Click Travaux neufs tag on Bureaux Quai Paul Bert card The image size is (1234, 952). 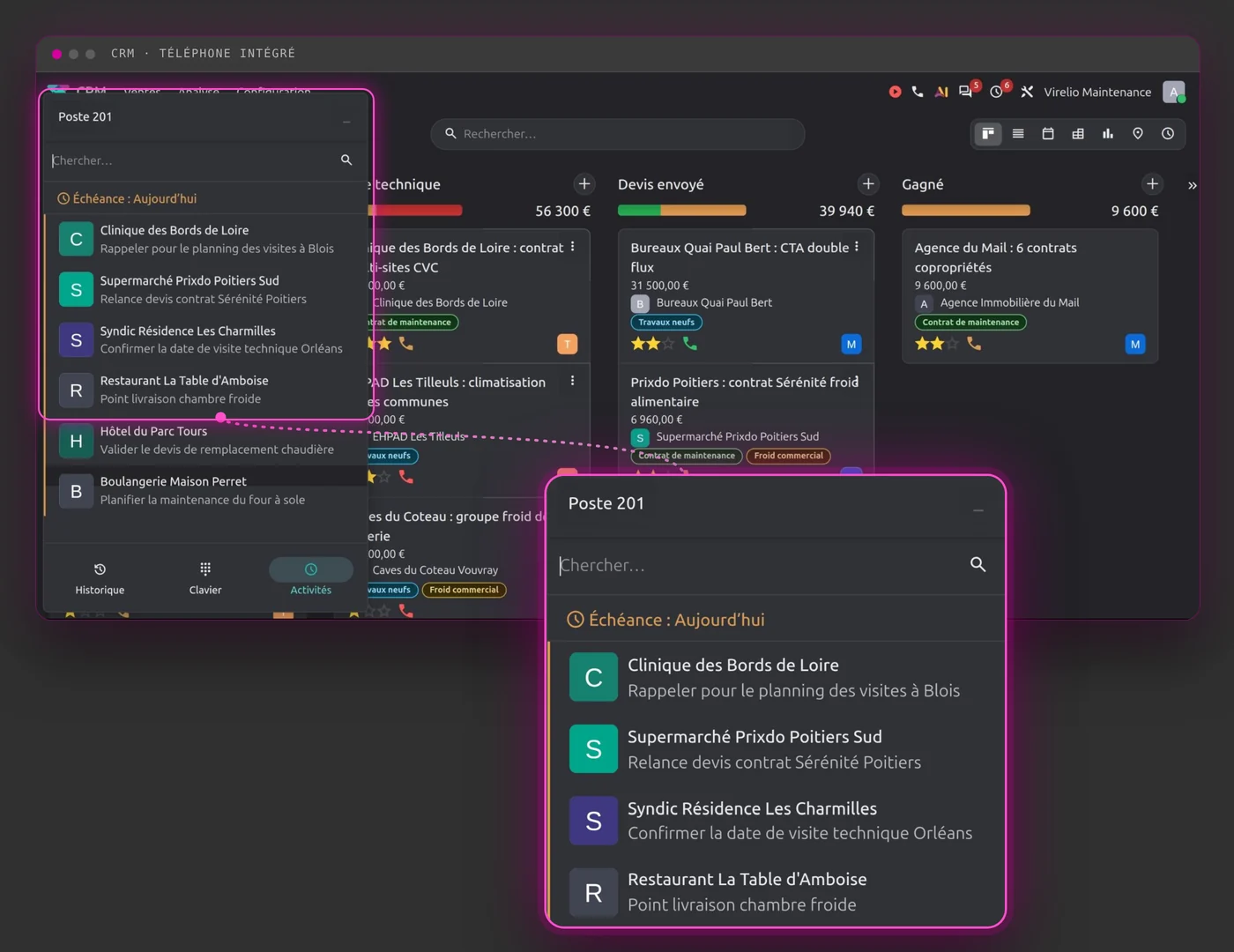666,322
